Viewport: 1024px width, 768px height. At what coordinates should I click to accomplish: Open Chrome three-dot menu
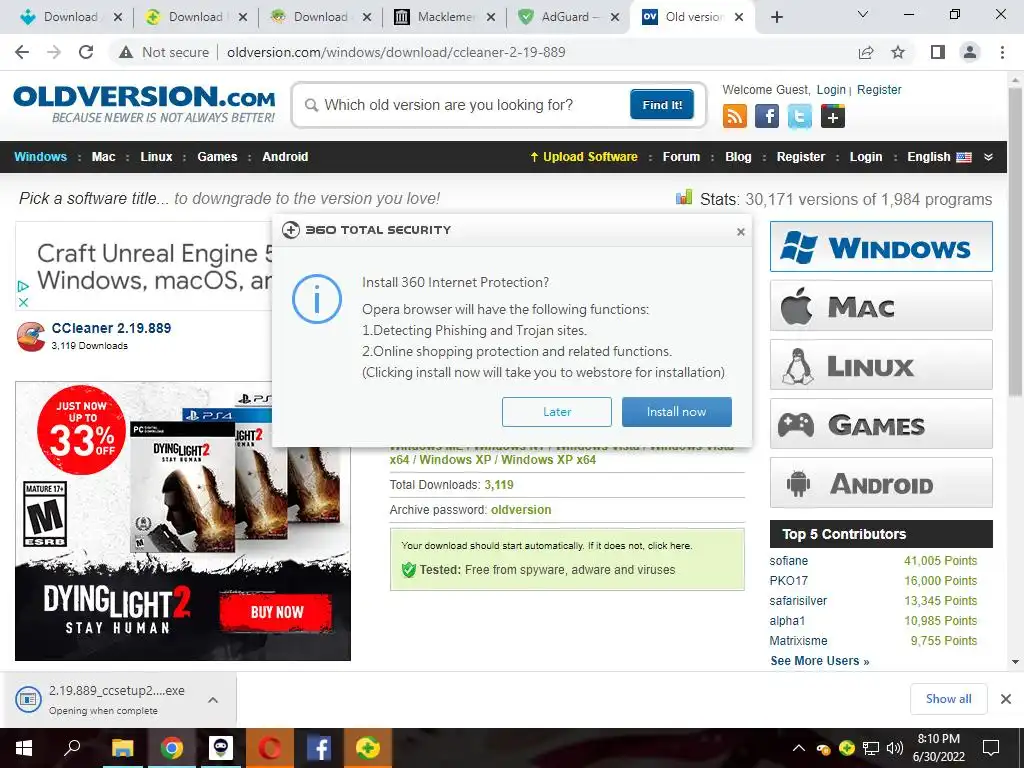coord(1002,52)
